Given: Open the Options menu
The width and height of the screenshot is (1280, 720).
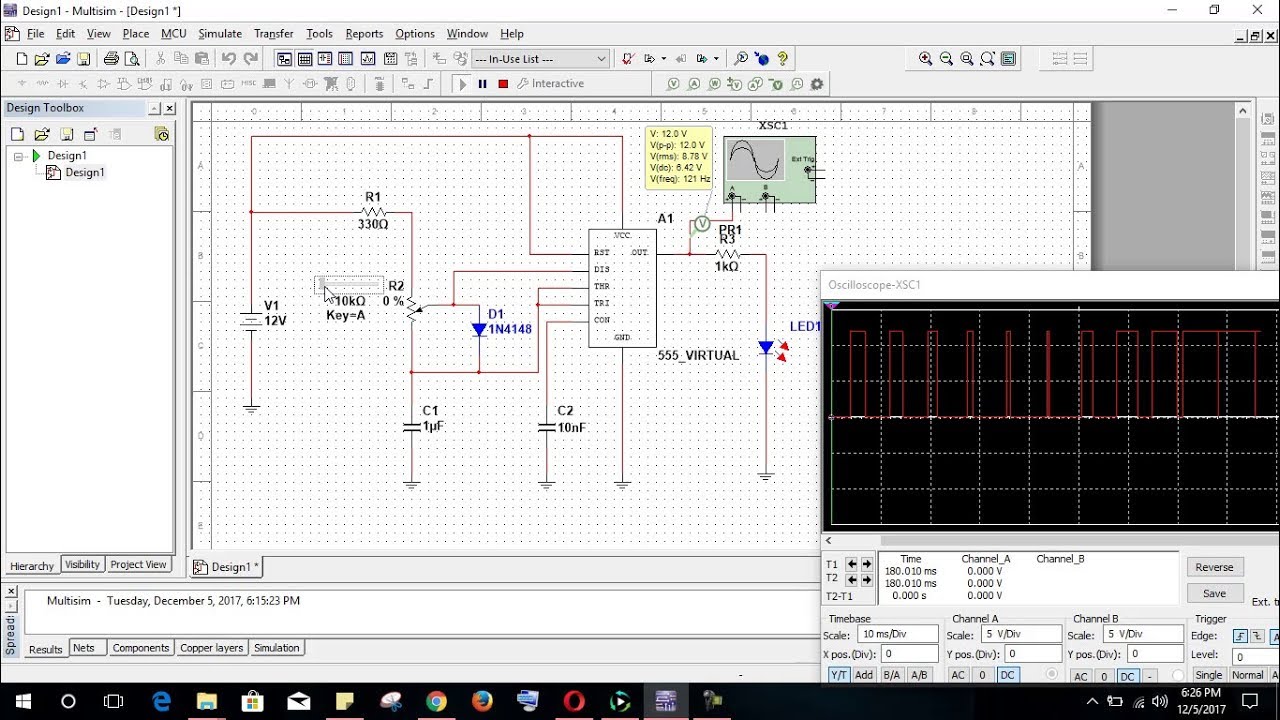Looking at the screenshot, I should (x=414, y=34).
